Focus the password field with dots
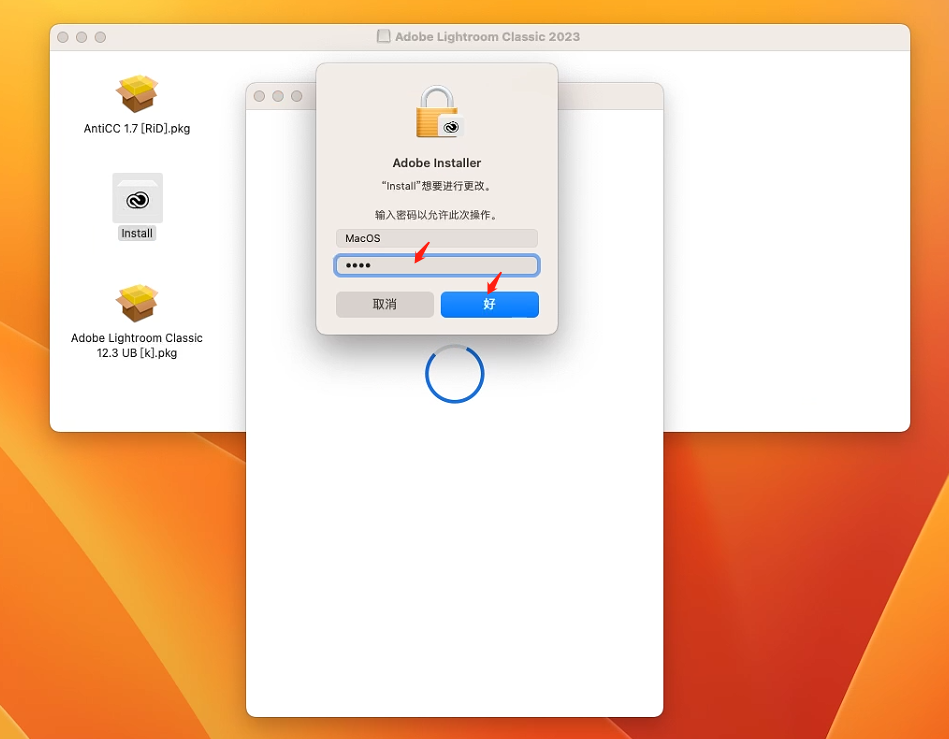Screen dimensions: 949x739 436,265
